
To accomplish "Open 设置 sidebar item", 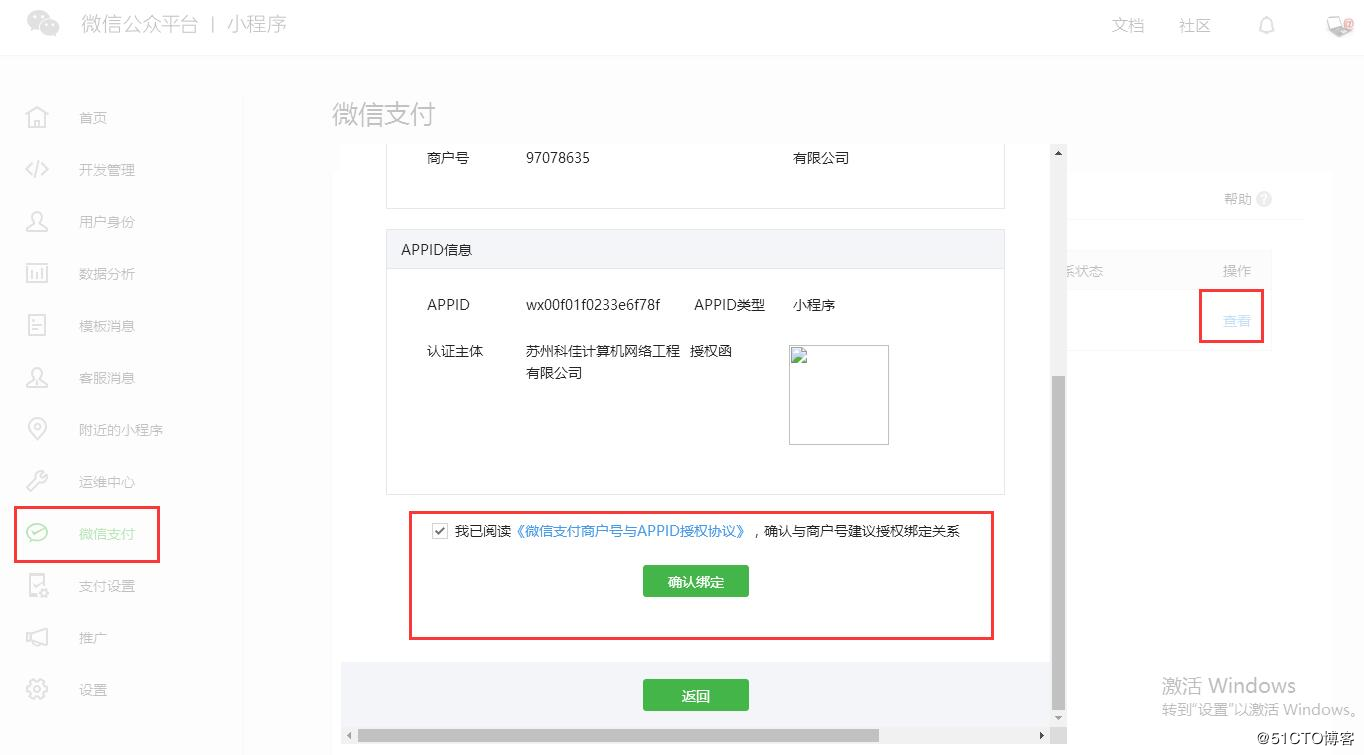I will pos(93,690).
